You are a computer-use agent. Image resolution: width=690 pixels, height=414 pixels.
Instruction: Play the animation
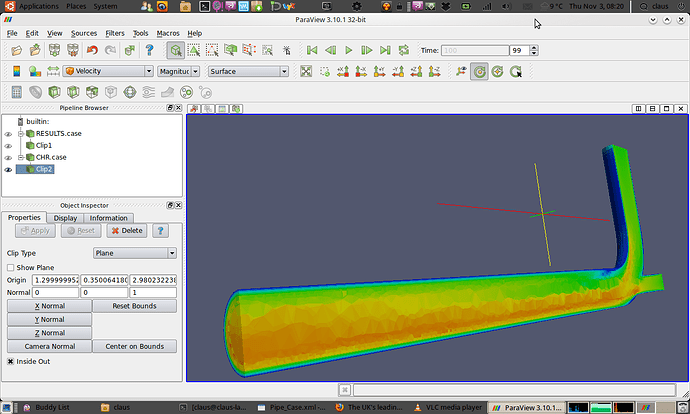coord(349,50)
